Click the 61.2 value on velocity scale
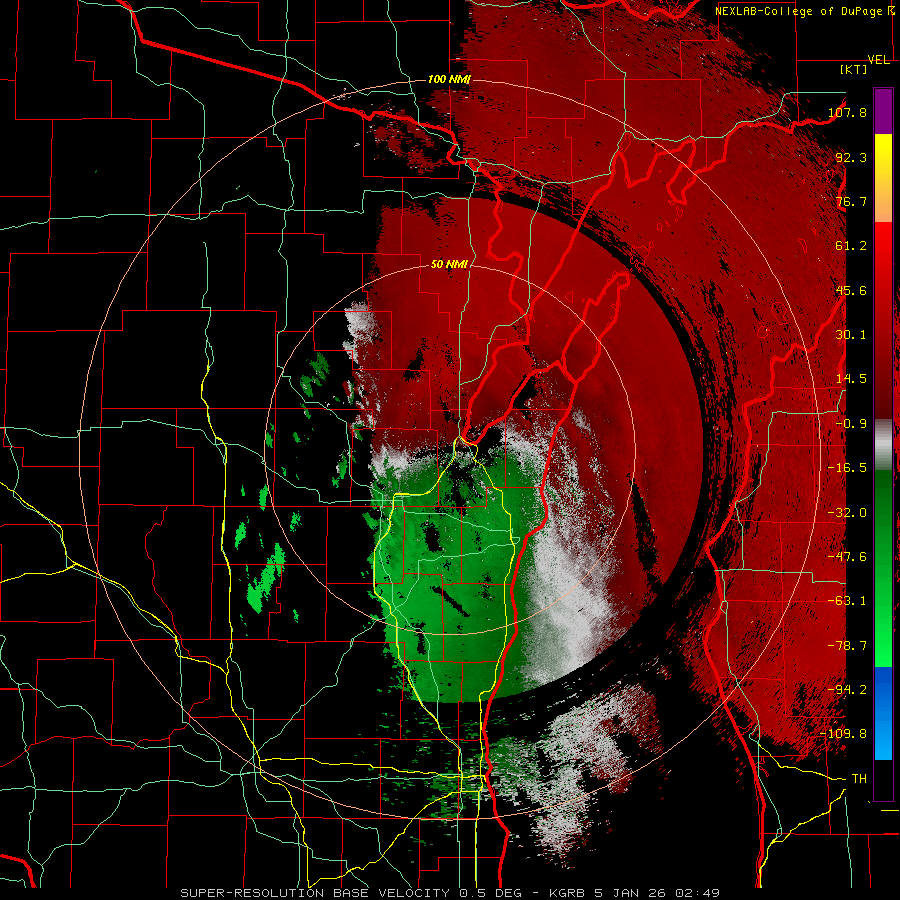Image resolution: width=900 pixels, height=900 pixels. coord(851,246)
